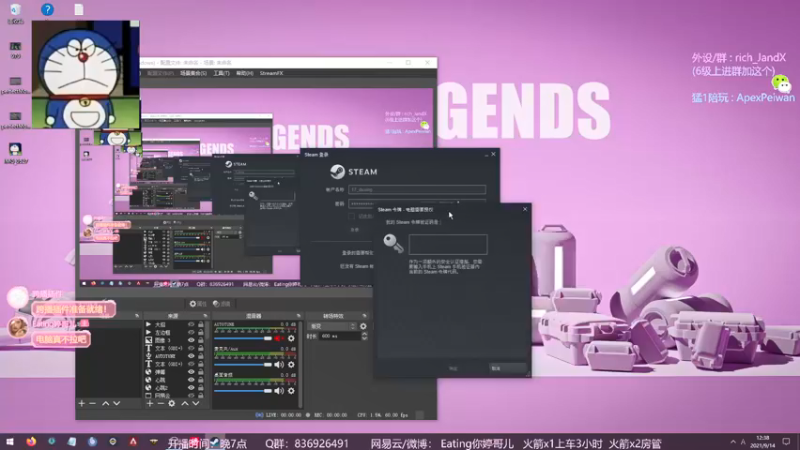Pop out the scenes dock panel
This screenshot has width=800, height=450.
tap(137, 316)
